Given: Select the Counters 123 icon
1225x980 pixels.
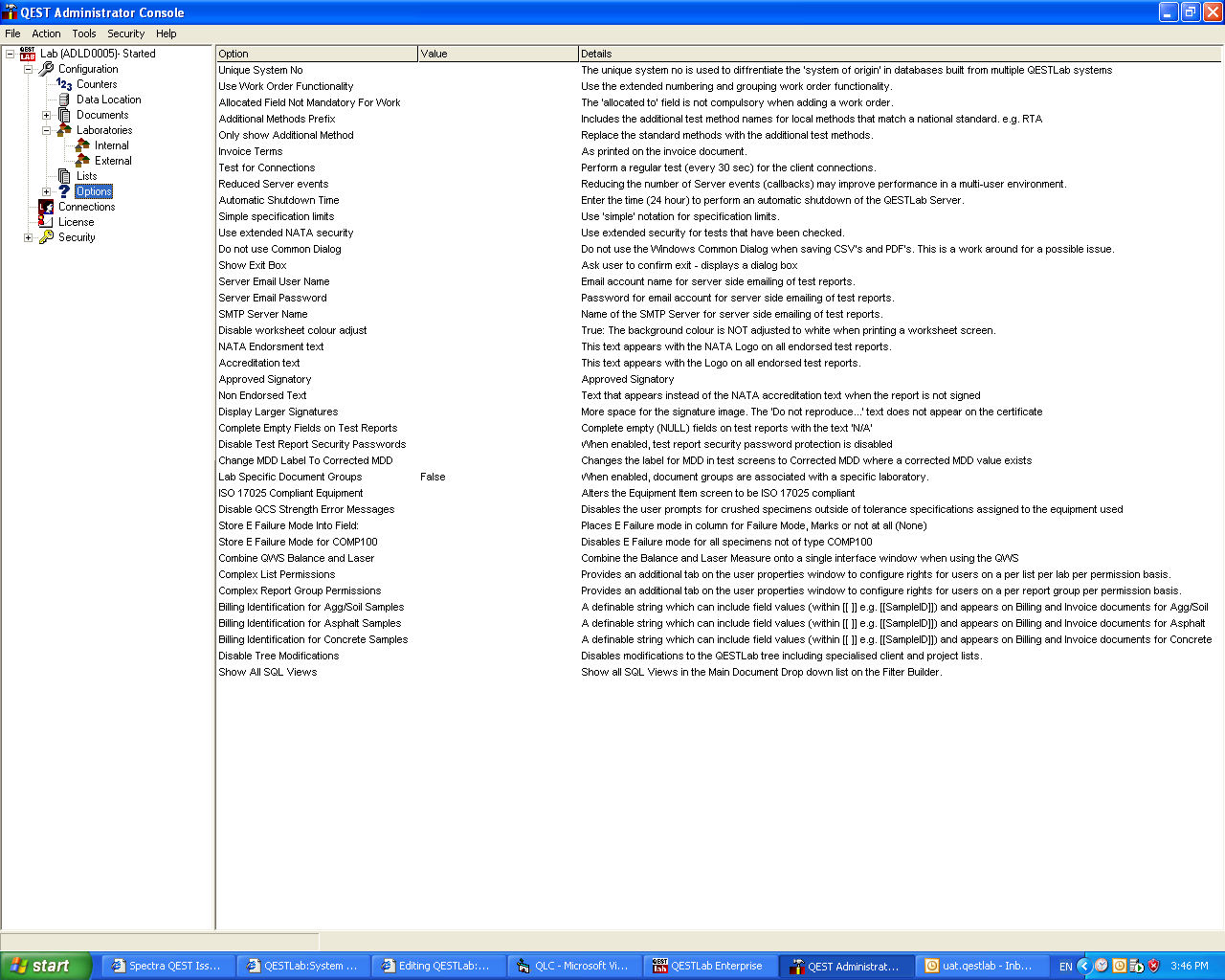Looking at the screenshot, I should (64, 84).
